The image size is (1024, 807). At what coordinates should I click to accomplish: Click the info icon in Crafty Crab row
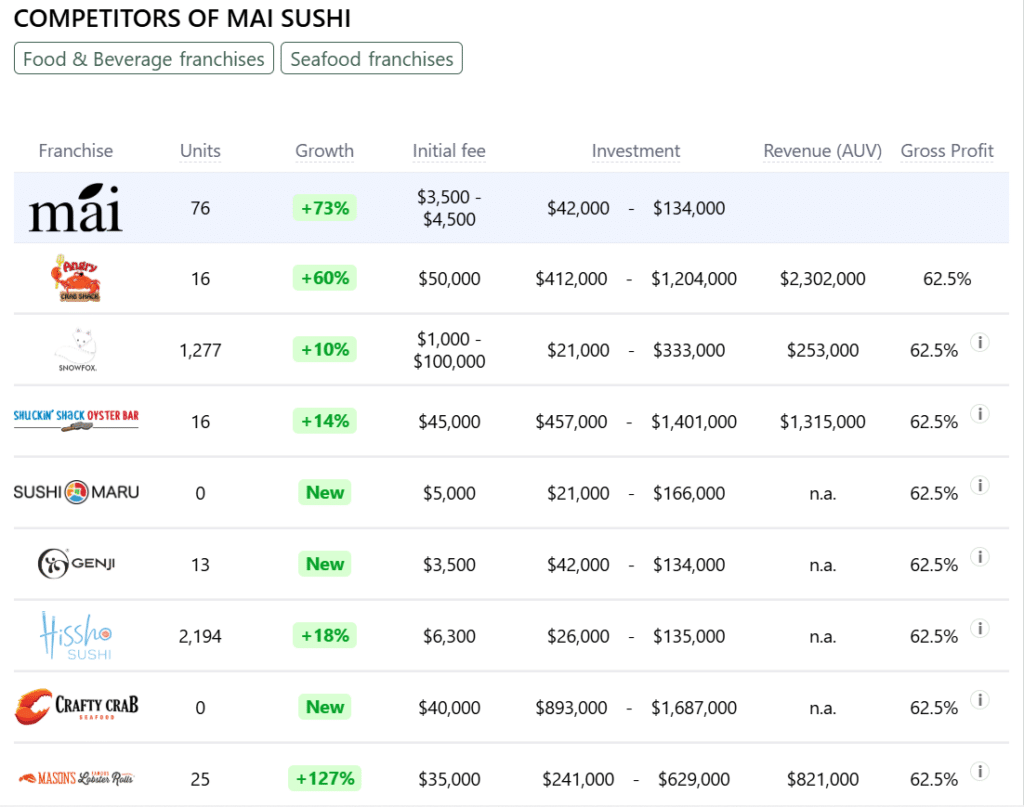(x=980, y=700)
